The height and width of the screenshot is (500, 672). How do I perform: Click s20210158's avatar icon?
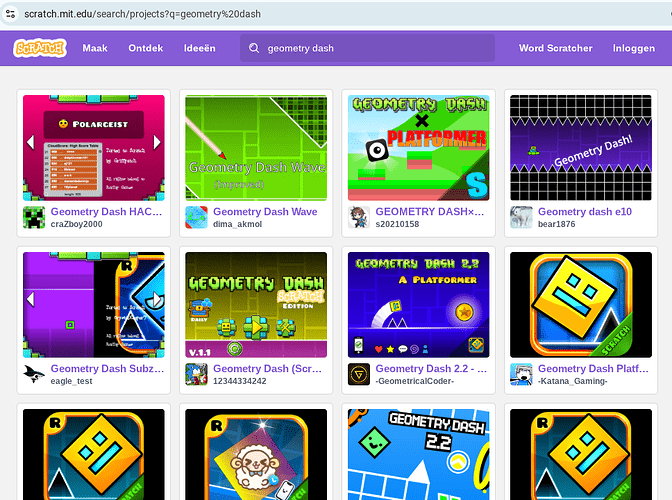pos(359,217)
